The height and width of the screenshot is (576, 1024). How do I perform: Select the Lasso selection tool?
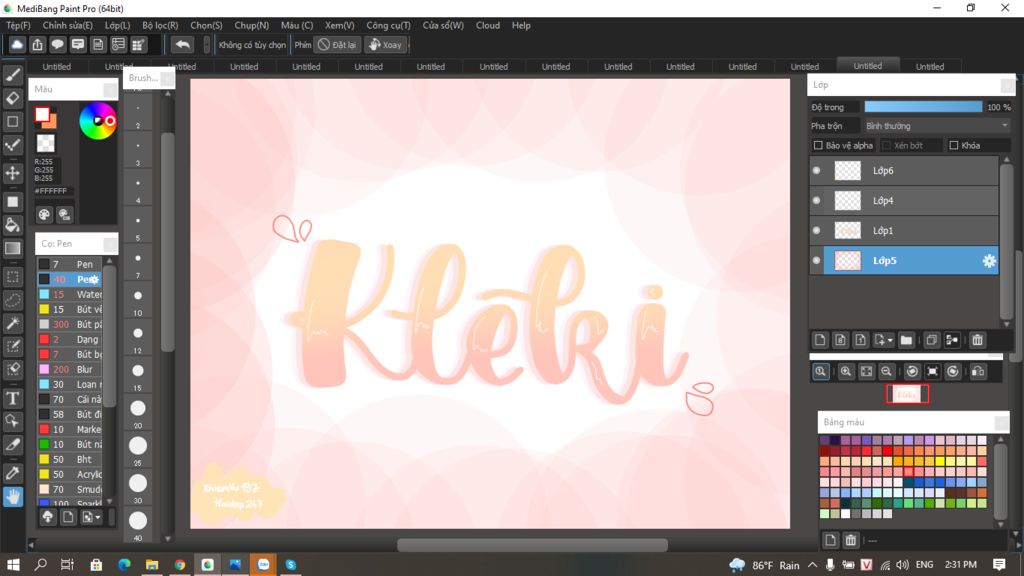[12, 300]
